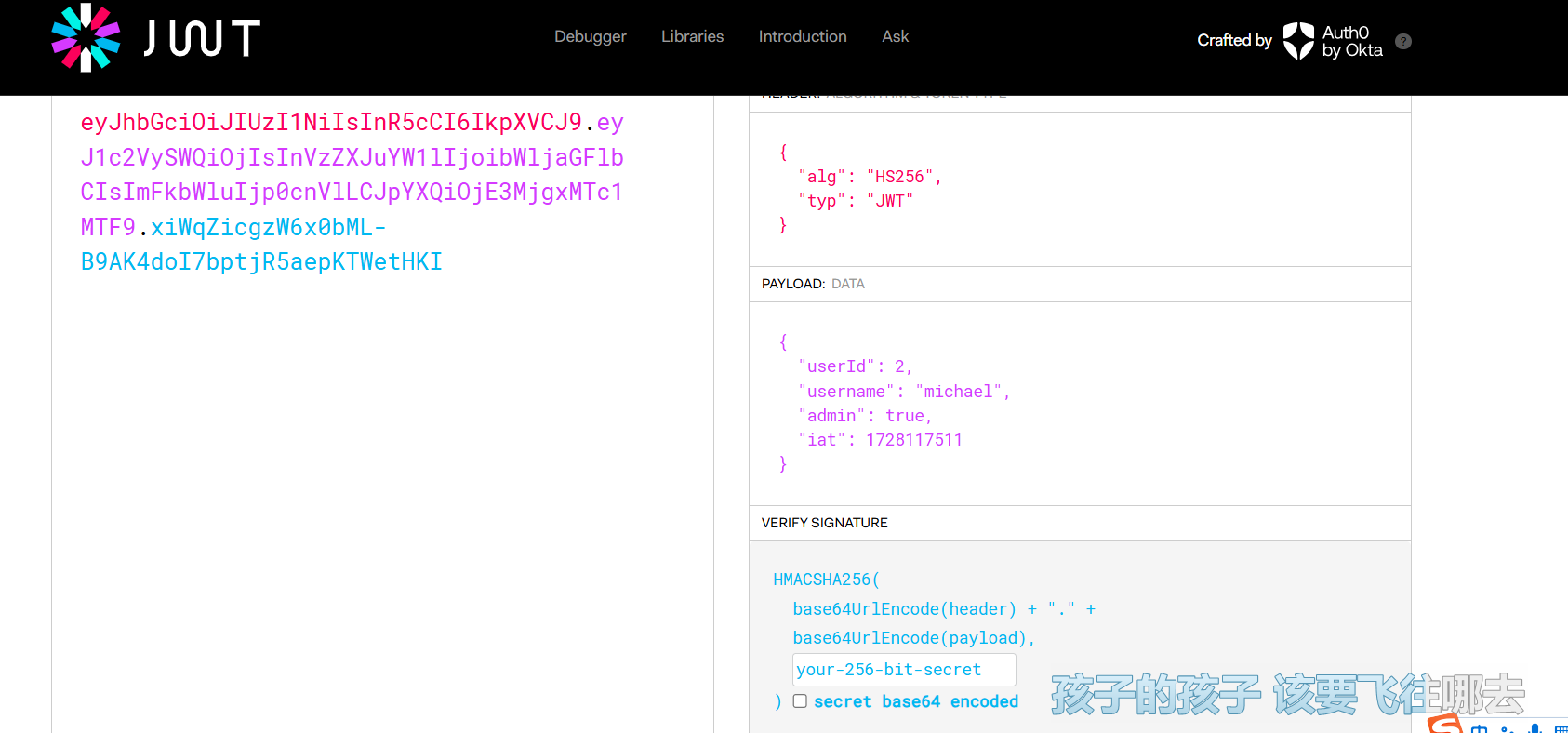Click the "alg": "HS256" line
Viewport: 1568px width, 733px height.
click(x=870, y=177)
